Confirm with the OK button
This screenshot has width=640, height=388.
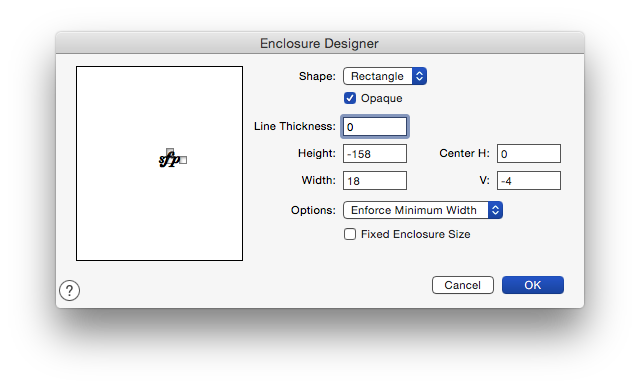coord(533,285)
